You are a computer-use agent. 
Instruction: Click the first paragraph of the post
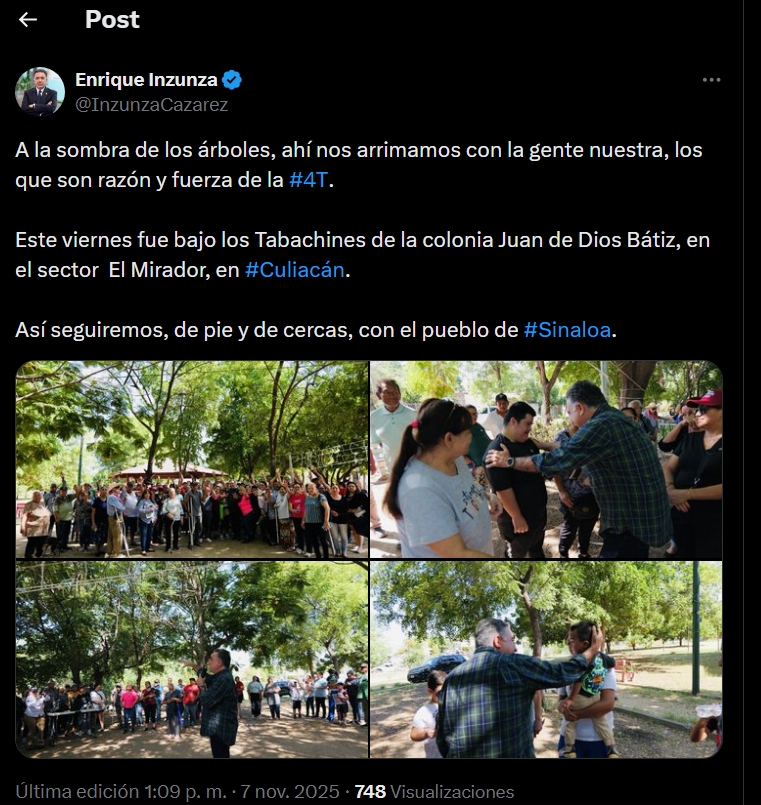[358, 165]
